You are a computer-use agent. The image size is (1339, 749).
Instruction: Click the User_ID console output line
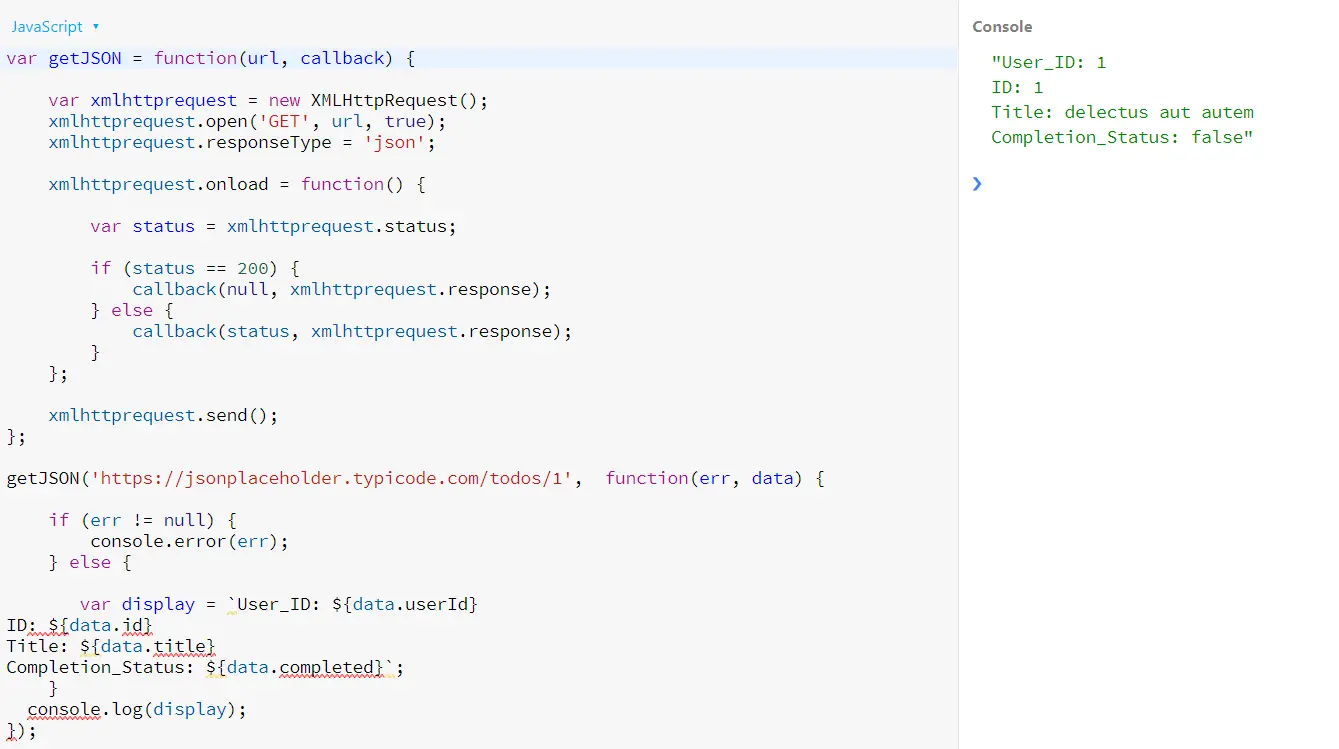pyautogui.click(x=1048, y=61)
